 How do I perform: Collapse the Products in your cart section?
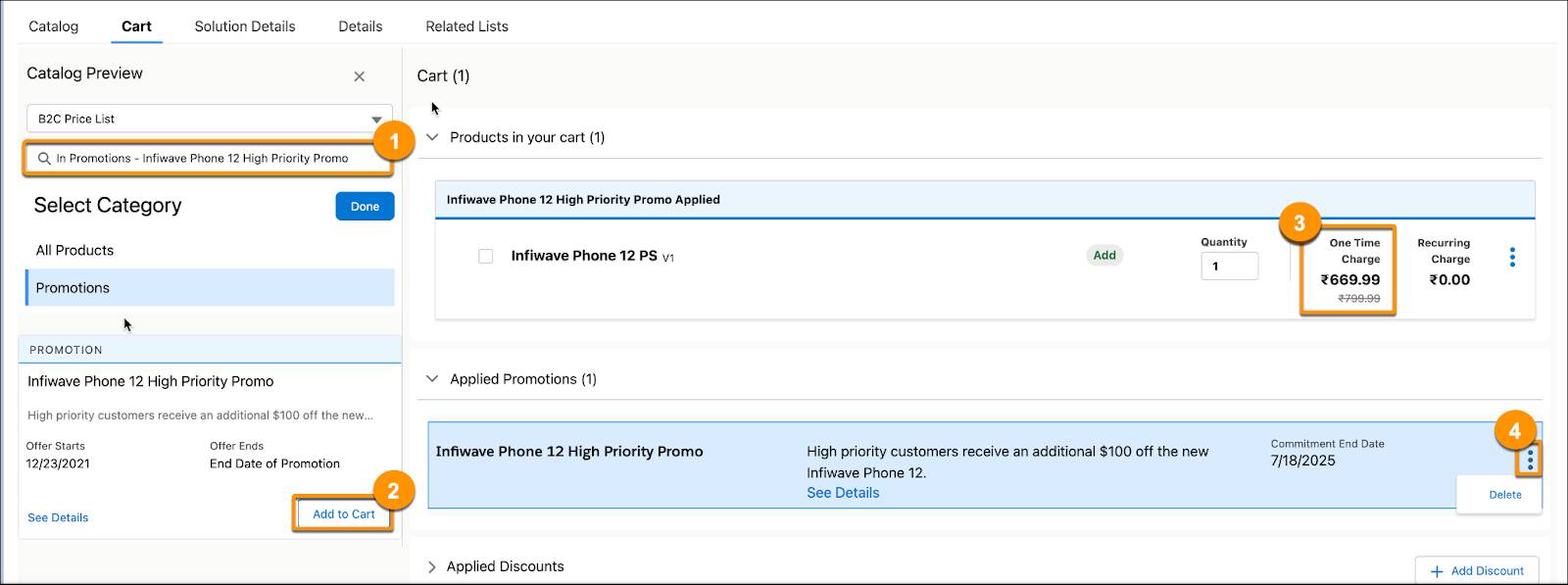432,137
